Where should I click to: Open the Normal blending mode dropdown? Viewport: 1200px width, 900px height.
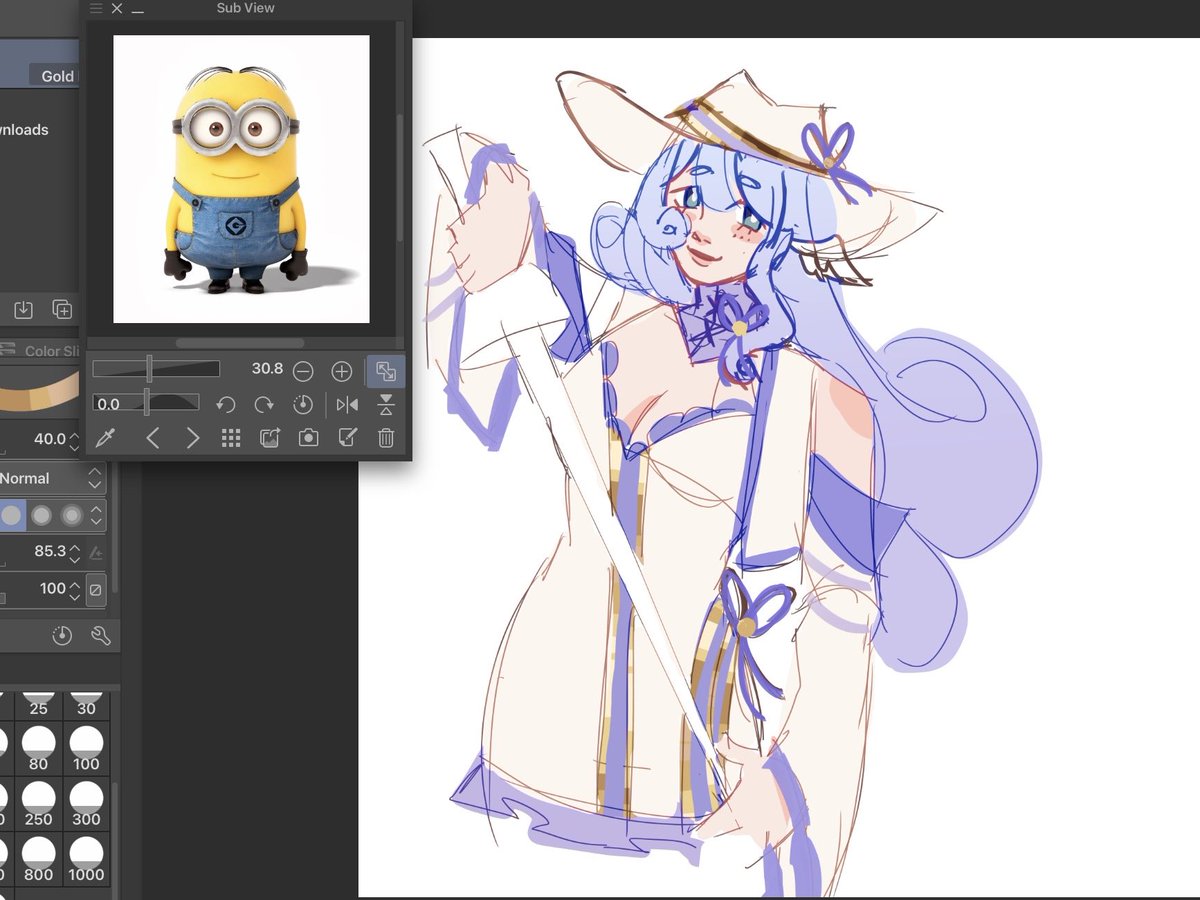coord(52,478)
